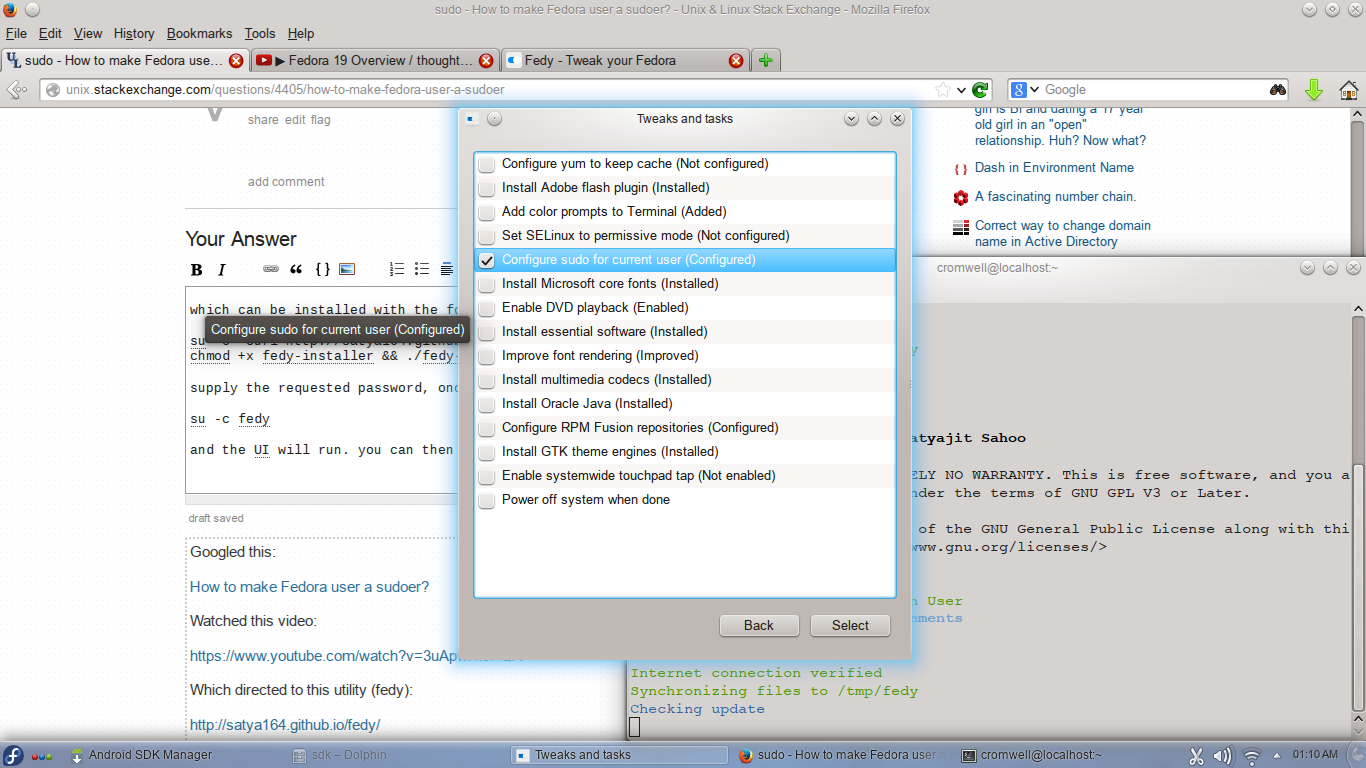
Task: Open the URL bar history dropdown arrow
Action: tap(961, 90)
